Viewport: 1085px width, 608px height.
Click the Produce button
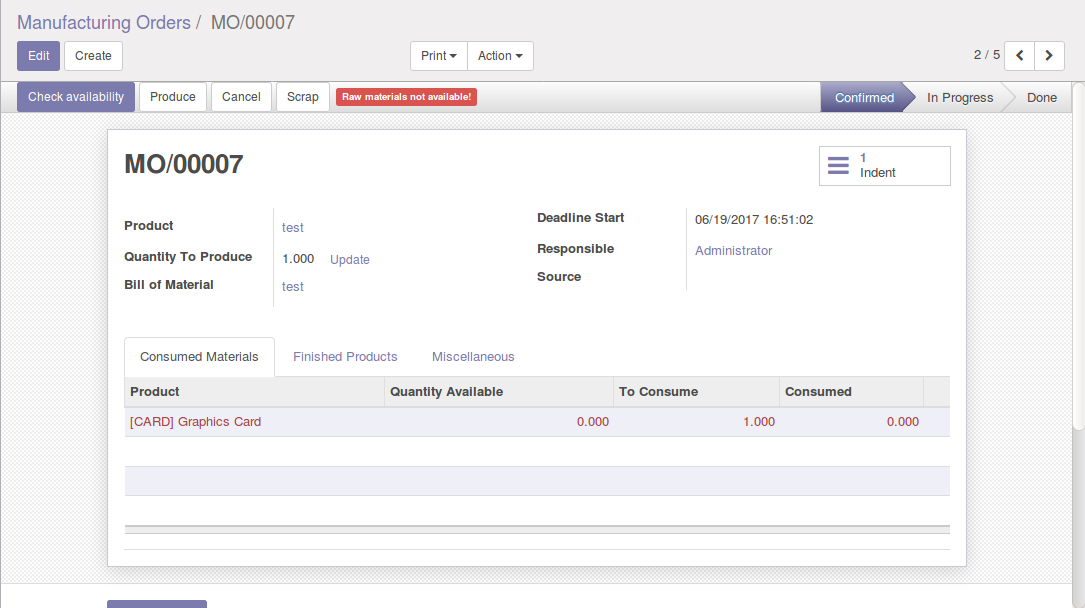click(172, 97)
